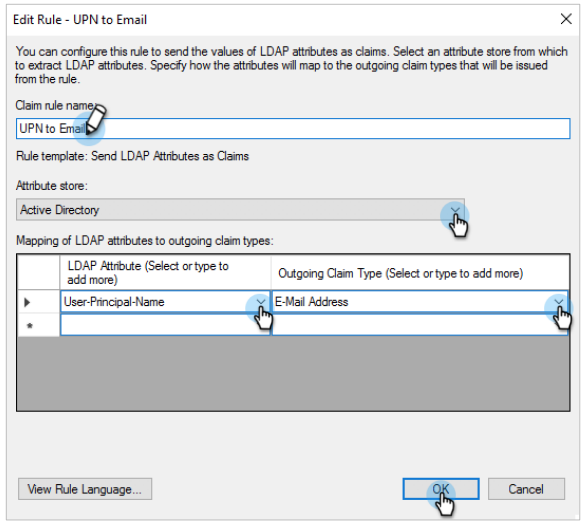The height and width of the screenshot is (526, 588).
Task: Confirm the rule with OK
Action: 441,489
